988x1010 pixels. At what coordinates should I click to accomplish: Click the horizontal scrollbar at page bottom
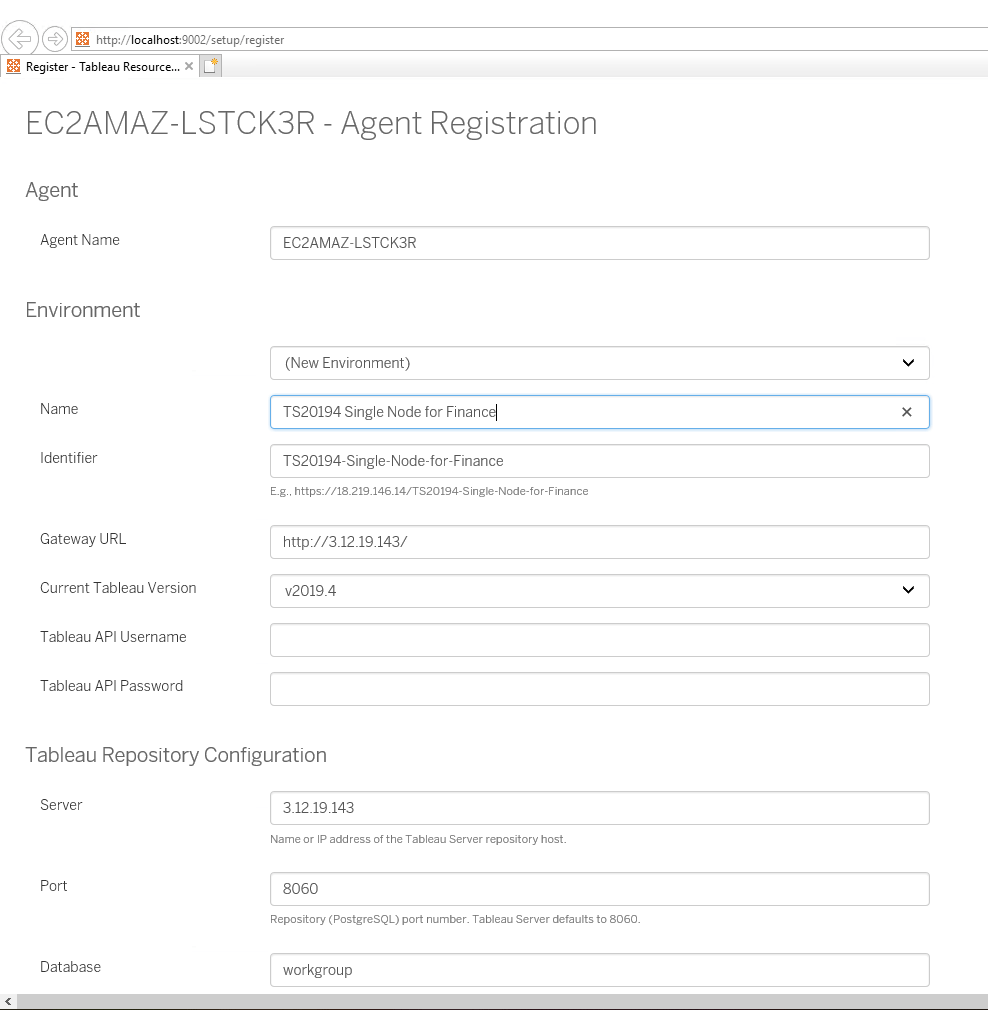tap(500, 1001)
